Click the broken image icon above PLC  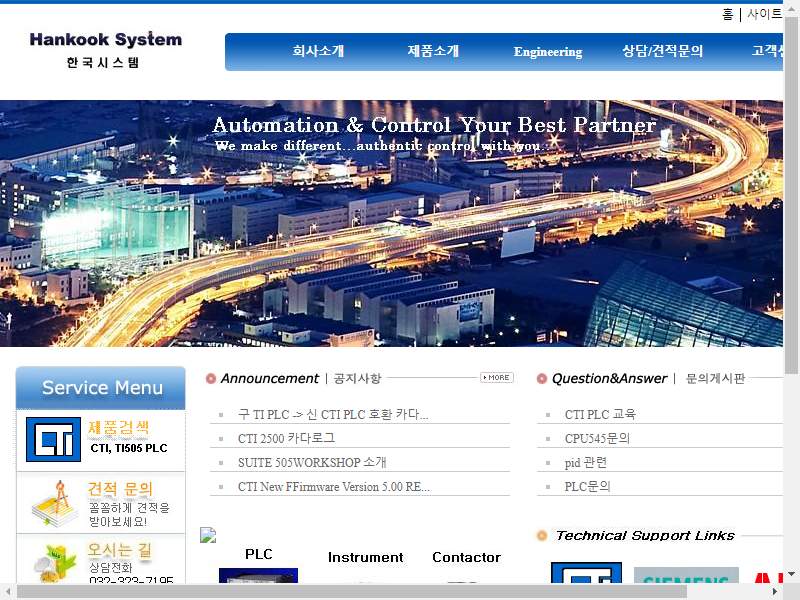(x=208, y=534)
